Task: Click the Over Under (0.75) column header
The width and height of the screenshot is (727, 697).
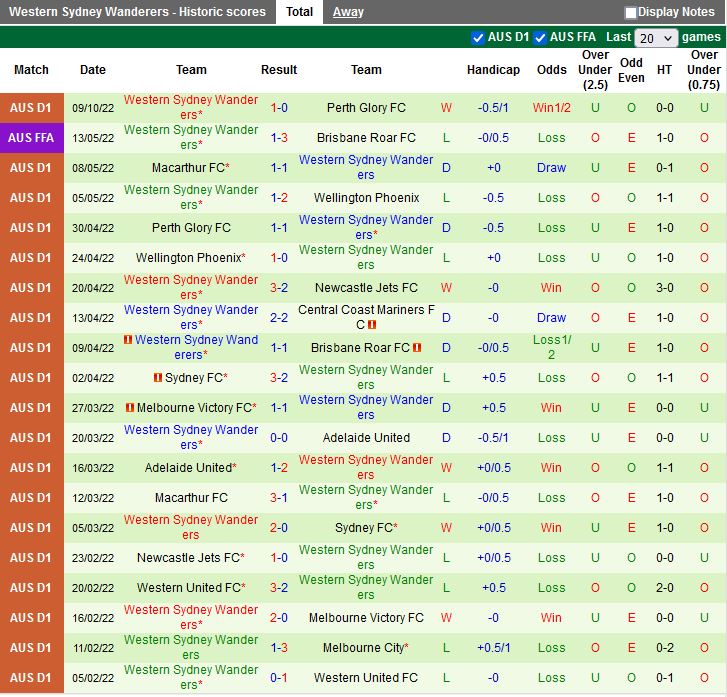Action: [703, 70]
